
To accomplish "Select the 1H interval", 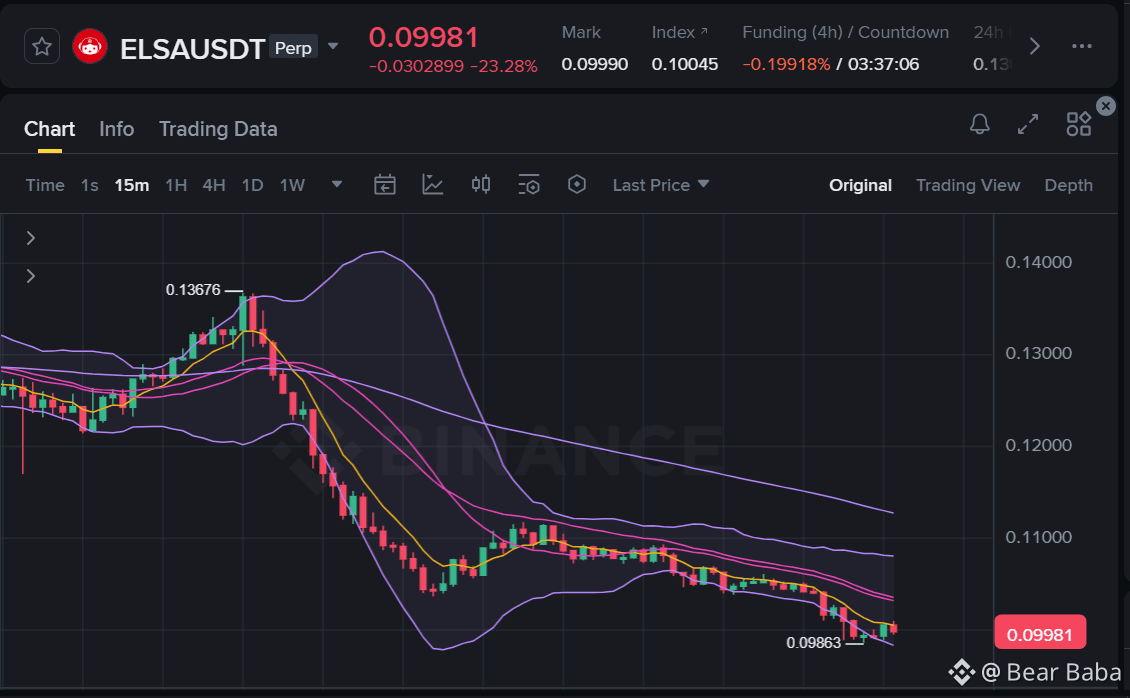I will pos(176,185).
